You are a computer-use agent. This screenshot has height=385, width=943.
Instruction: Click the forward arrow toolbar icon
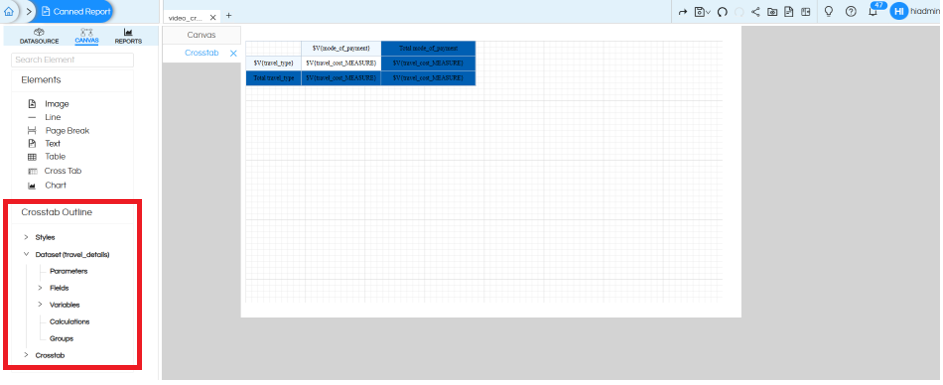(x=683, y=11)
